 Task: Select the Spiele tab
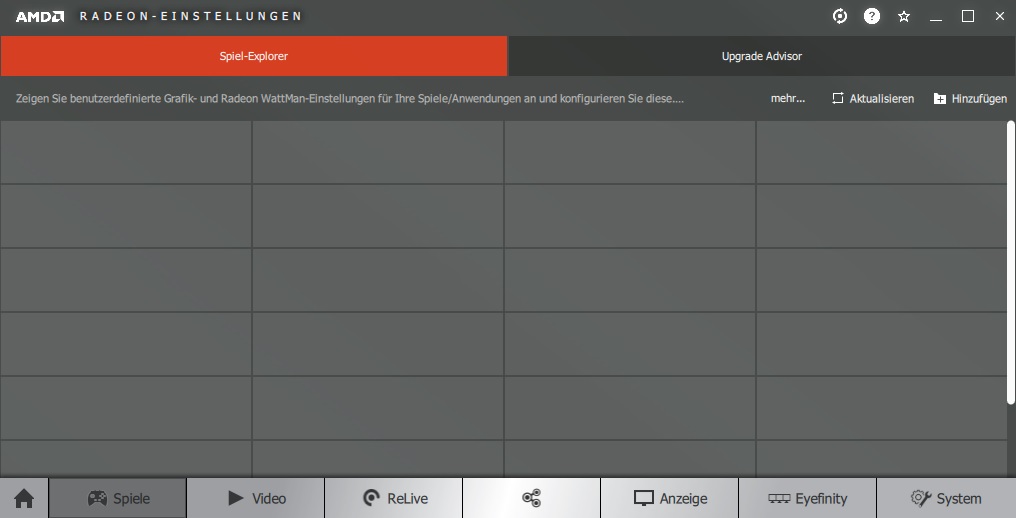(x=118, y=499)
